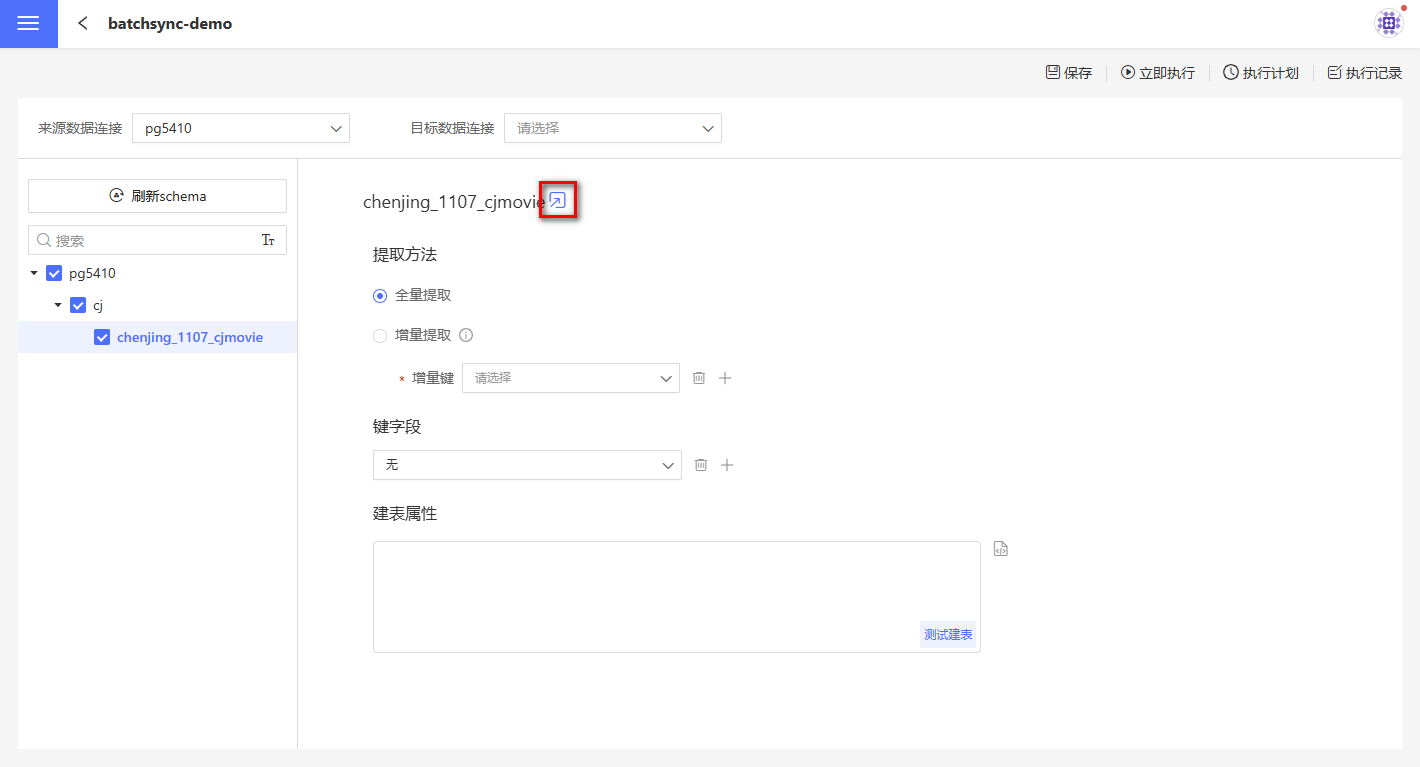This screenshot has height=767, width=1420.
Task: Select the 增量提取 radio button
Action: point(380,336)
